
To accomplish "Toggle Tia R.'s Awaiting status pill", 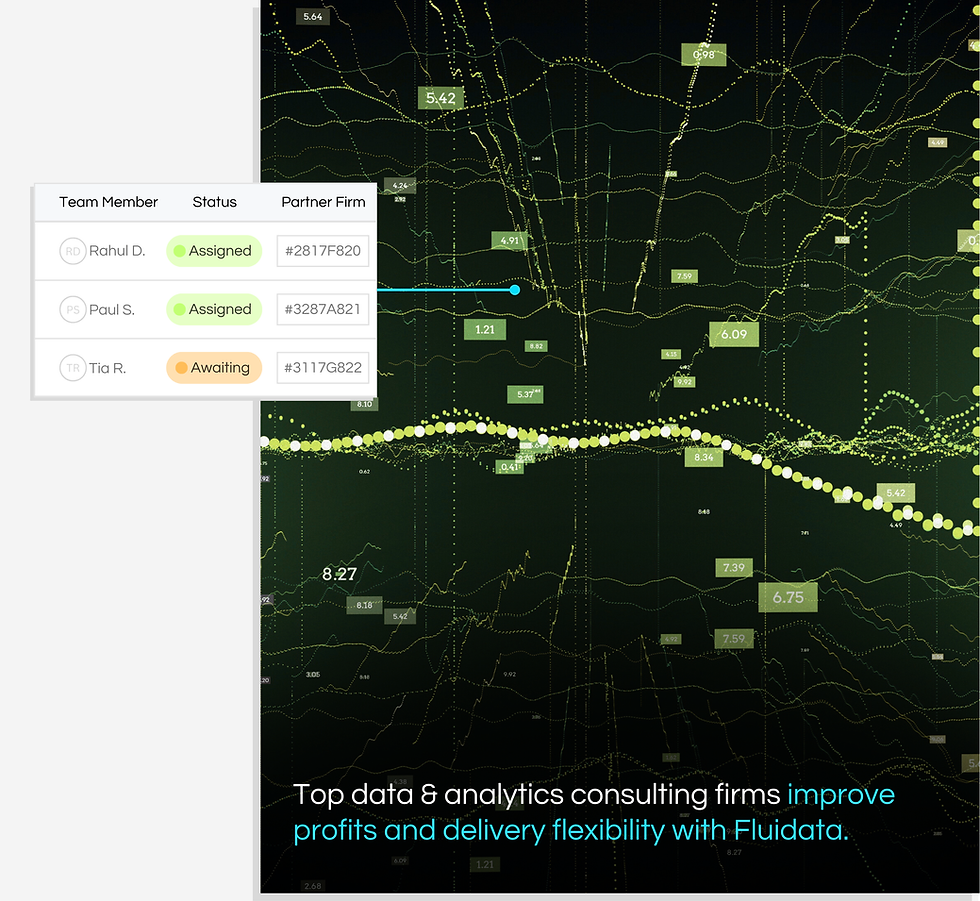I will coord(213,367).
